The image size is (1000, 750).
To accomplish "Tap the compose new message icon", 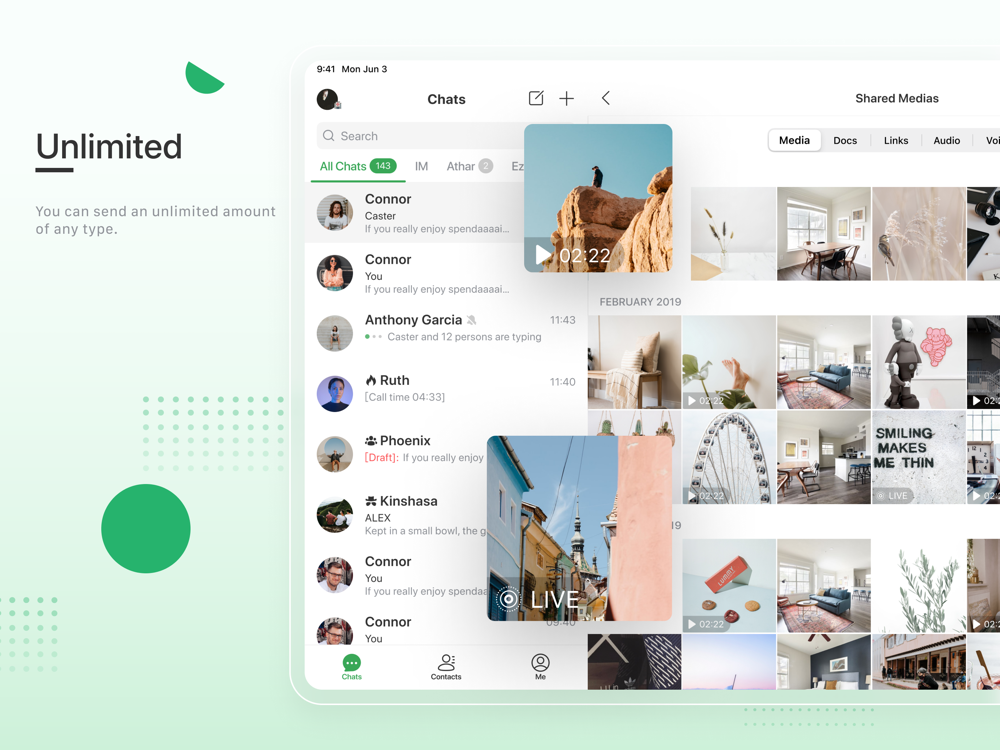I will point(536,98).
